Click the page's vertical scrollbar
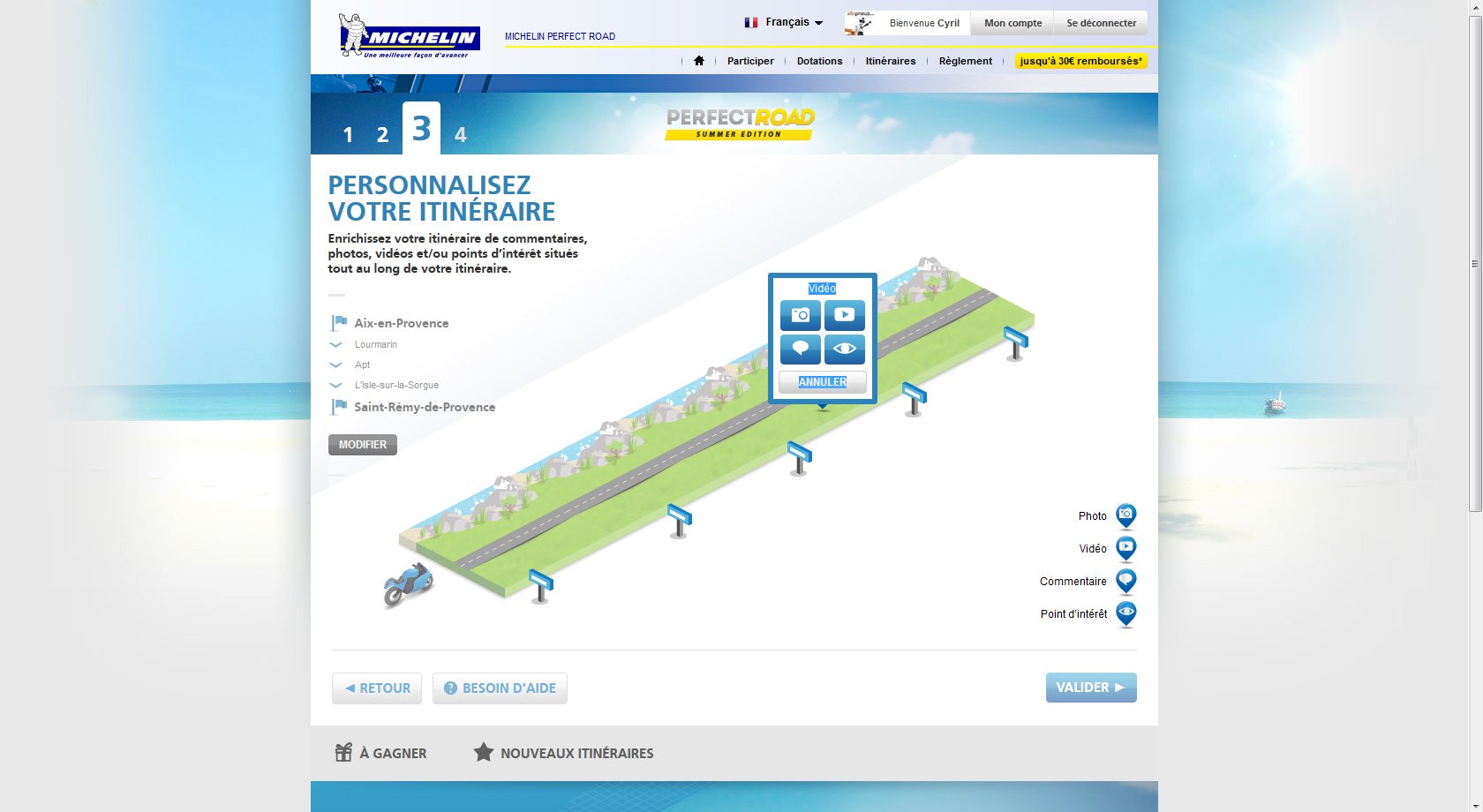This screenshot has height=812, width=1483. pyautogui.click(x=1475, y=265)
